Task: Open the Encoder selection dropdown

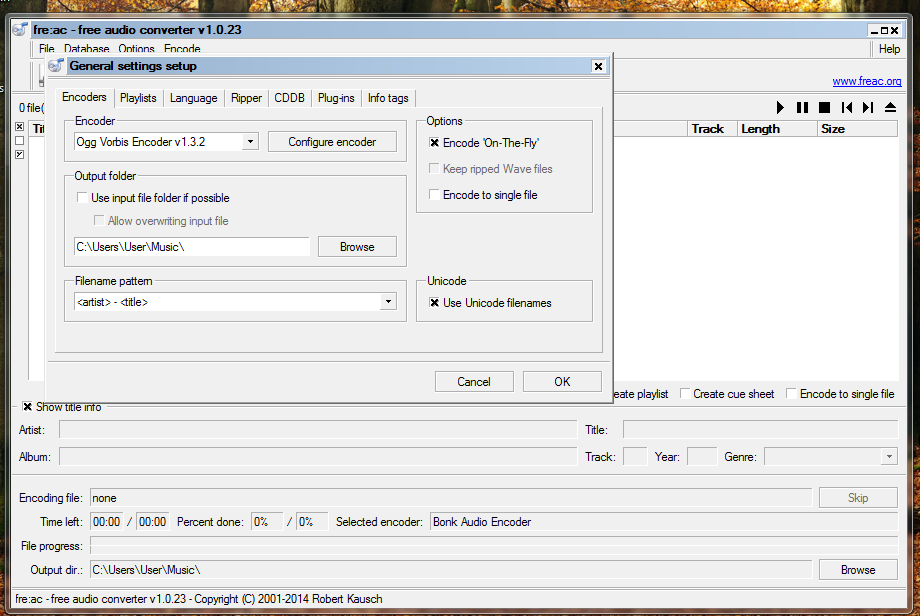Action: pos(251,142)
